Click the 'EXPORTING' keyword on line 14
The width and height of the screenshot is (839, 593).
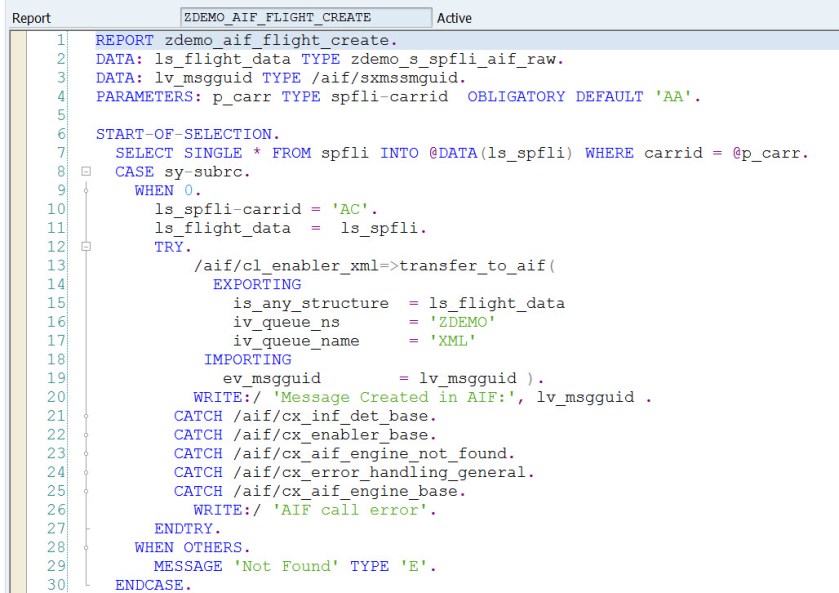(257, 285)
